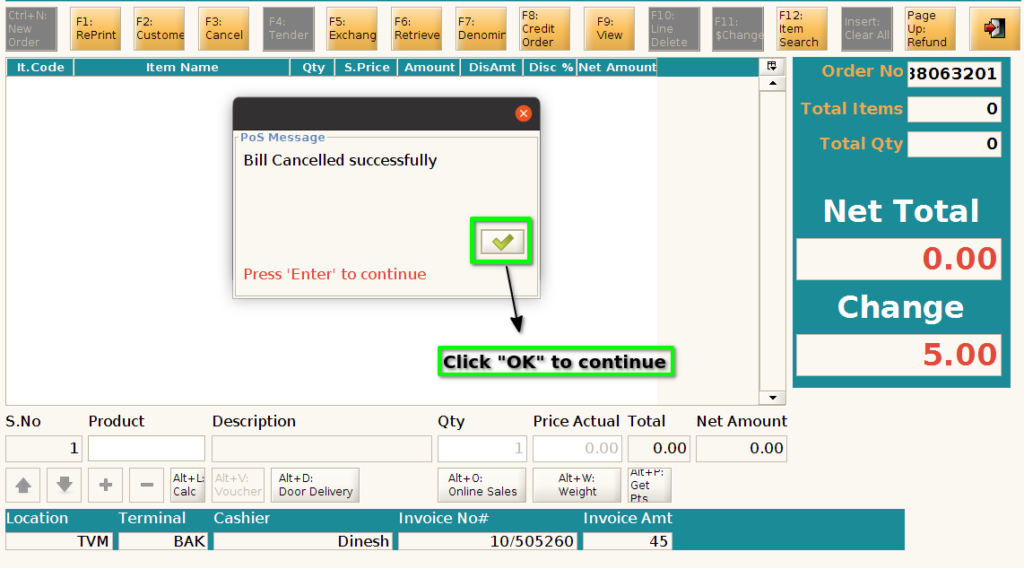Click the Product input field

click(x=146, y=449)
